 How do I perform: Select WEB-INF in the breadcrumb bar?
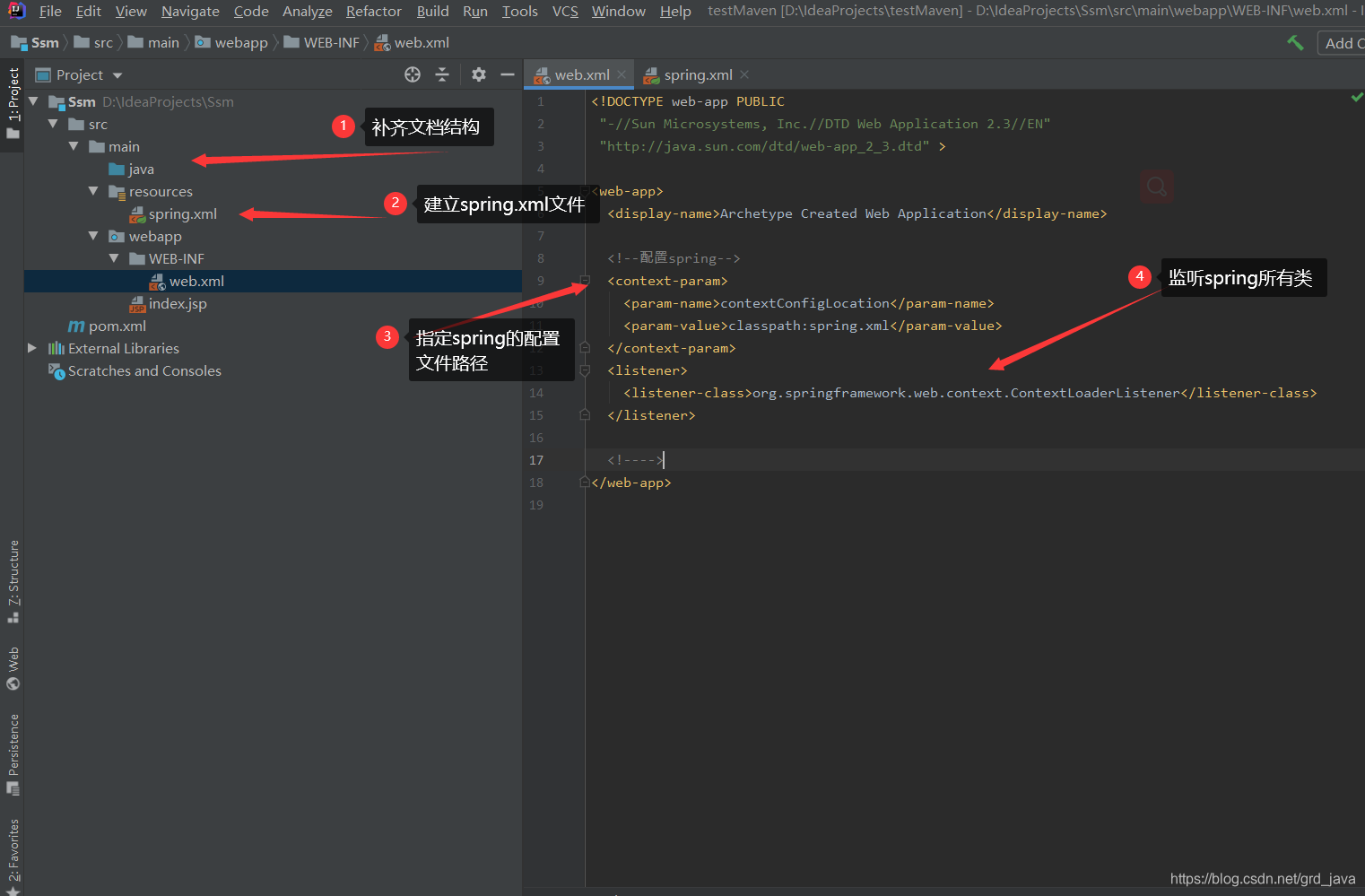(x=322, y=42)
